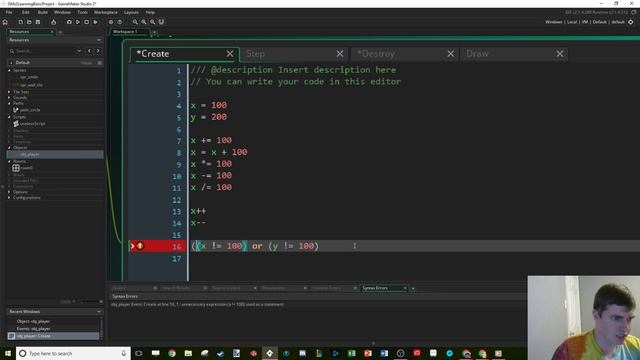Image resolution: width=640 pixels, height=360 pixels.
Task: Click the Zoom In magnifier icon
Action: coord(152,22)
